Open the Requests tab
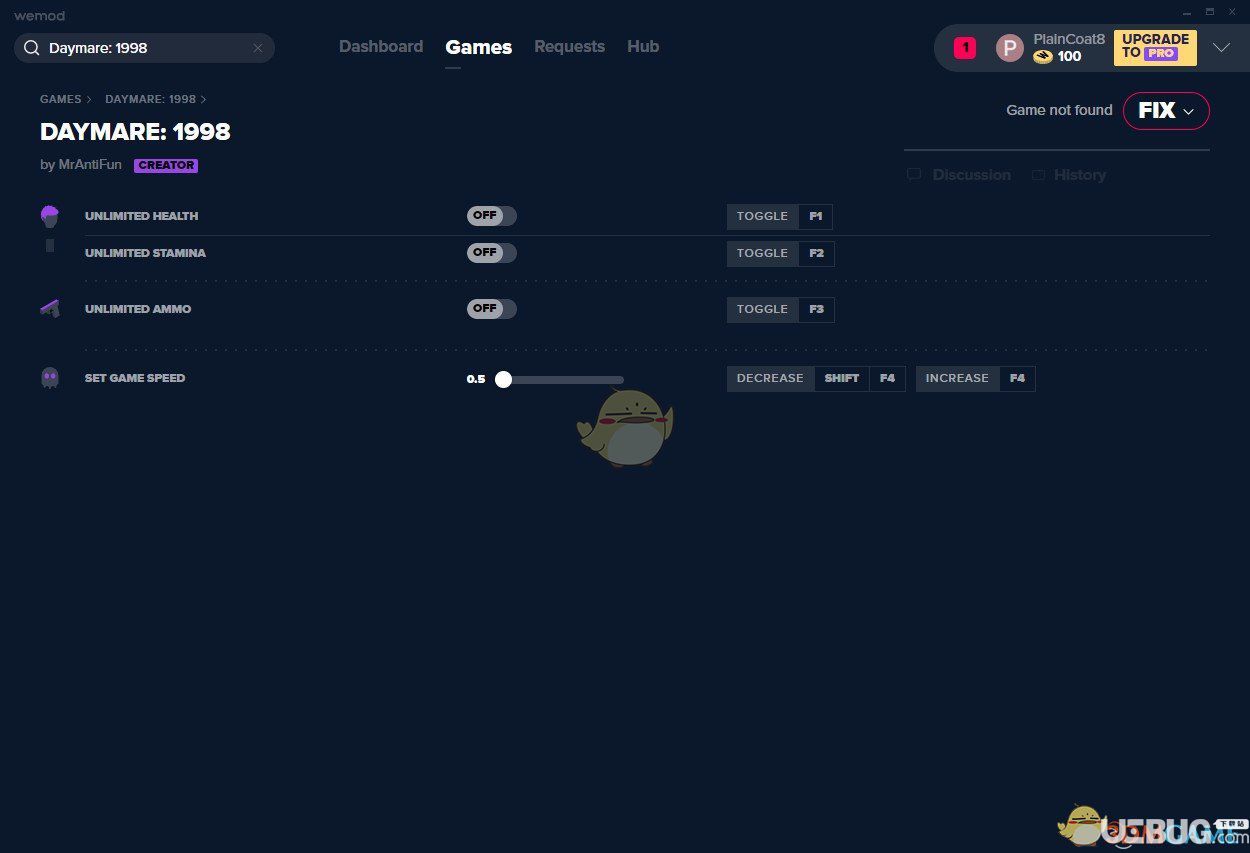The width and height of the screenshot is (1250, 853). click(569, 47)
